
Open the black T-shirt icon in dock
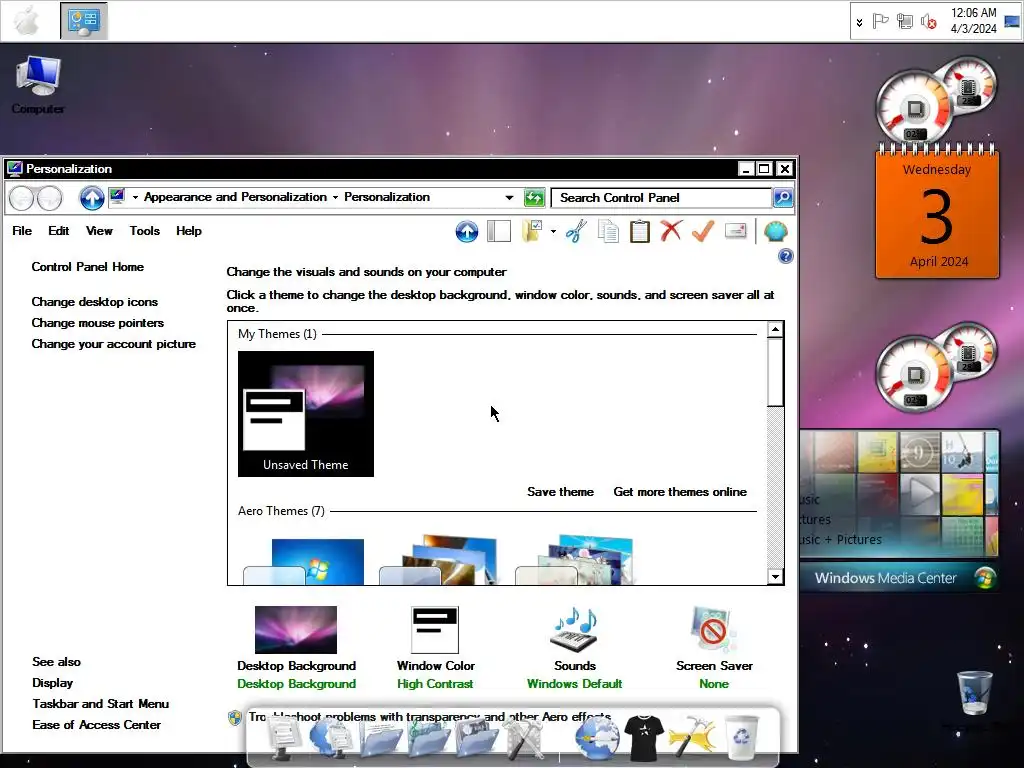tap(644, 738)
